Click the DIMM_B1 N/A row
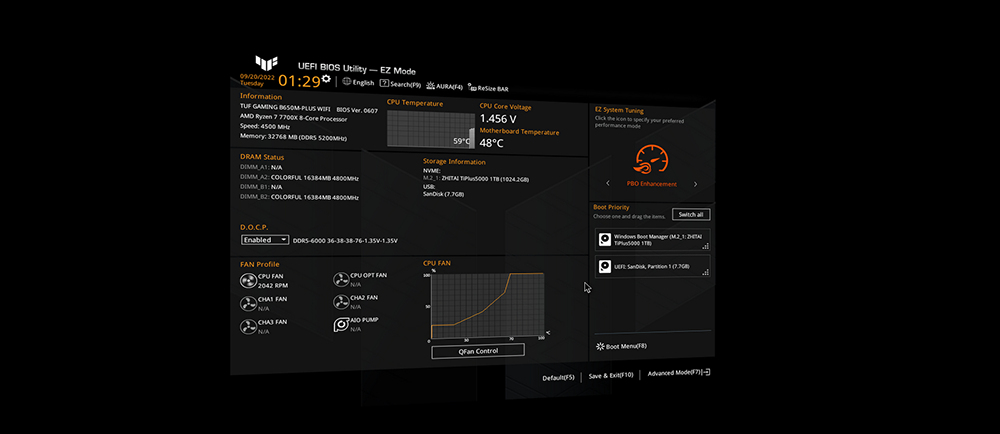 coord(261,187)
